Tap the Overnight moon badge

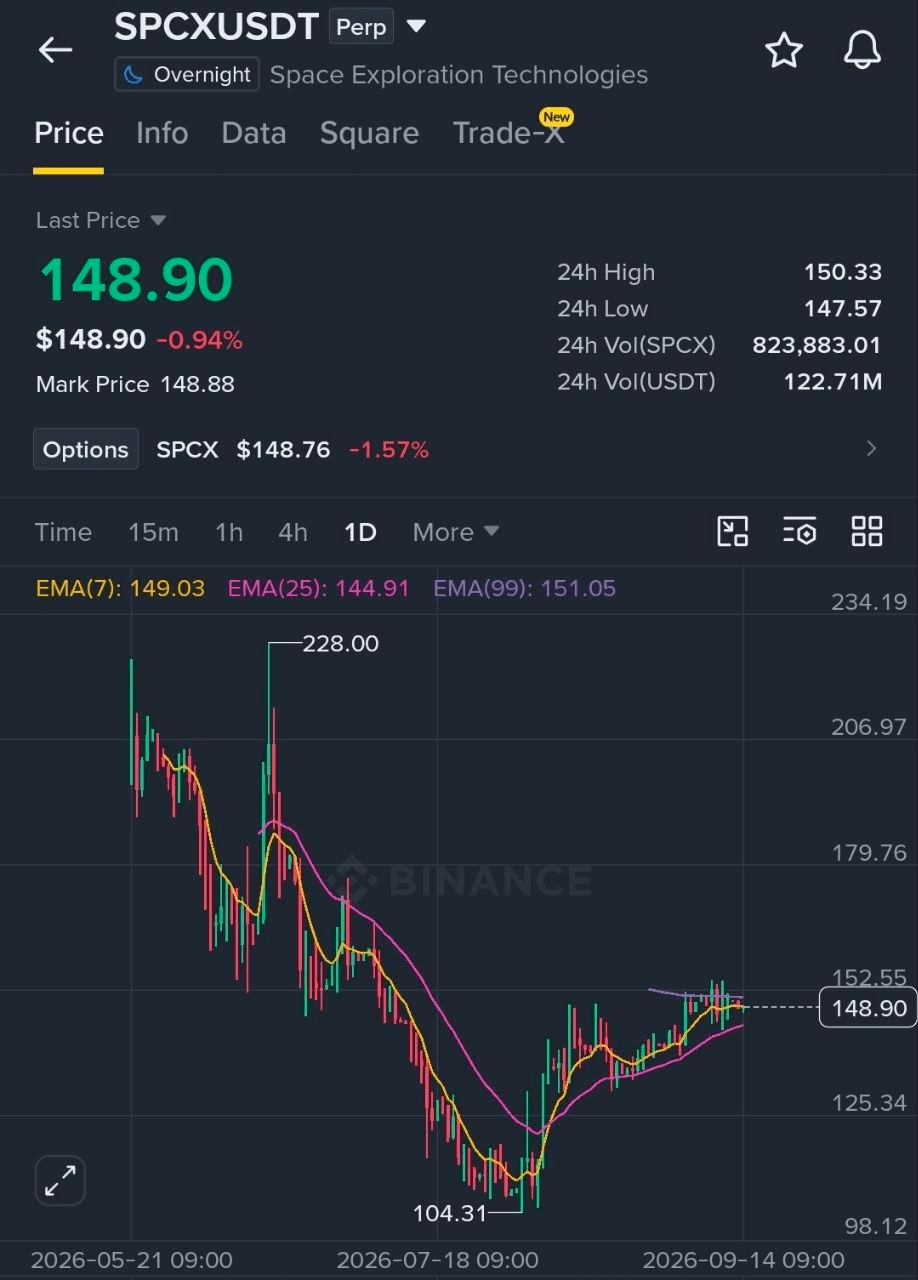[187, 75]
